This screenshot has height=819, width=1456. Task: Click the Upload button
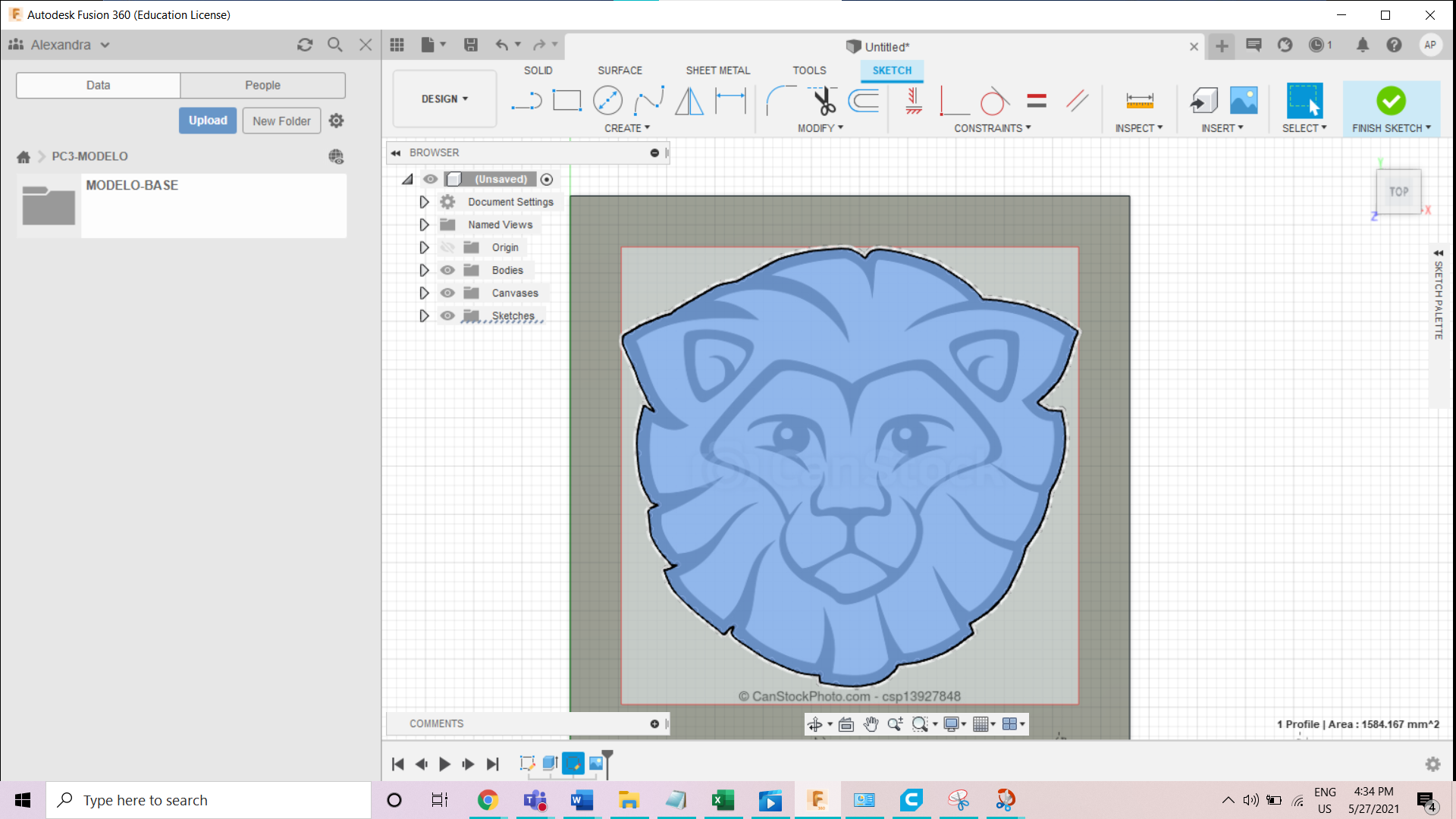(x=208, y=121)
